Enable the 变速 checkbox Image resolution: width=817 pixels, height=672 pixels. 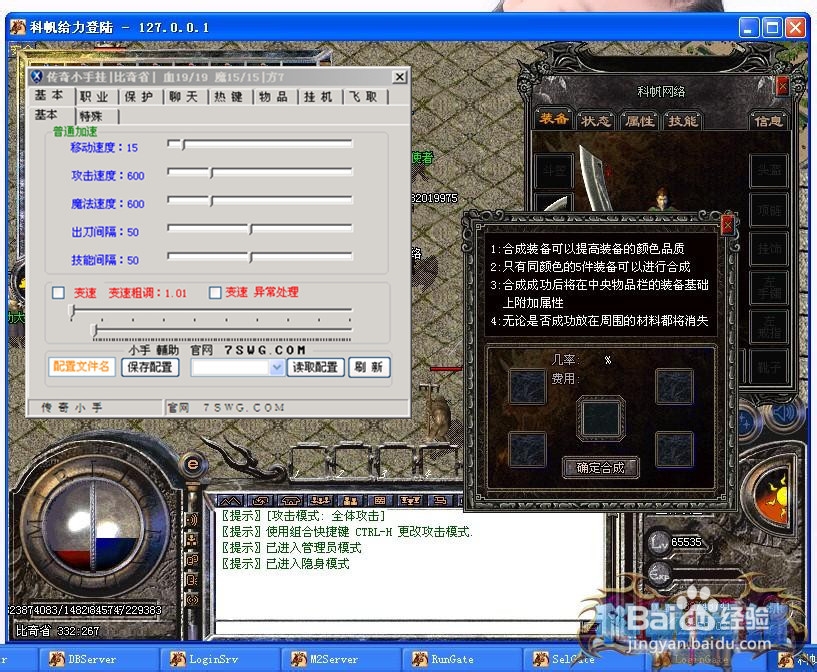click(55, 293)
